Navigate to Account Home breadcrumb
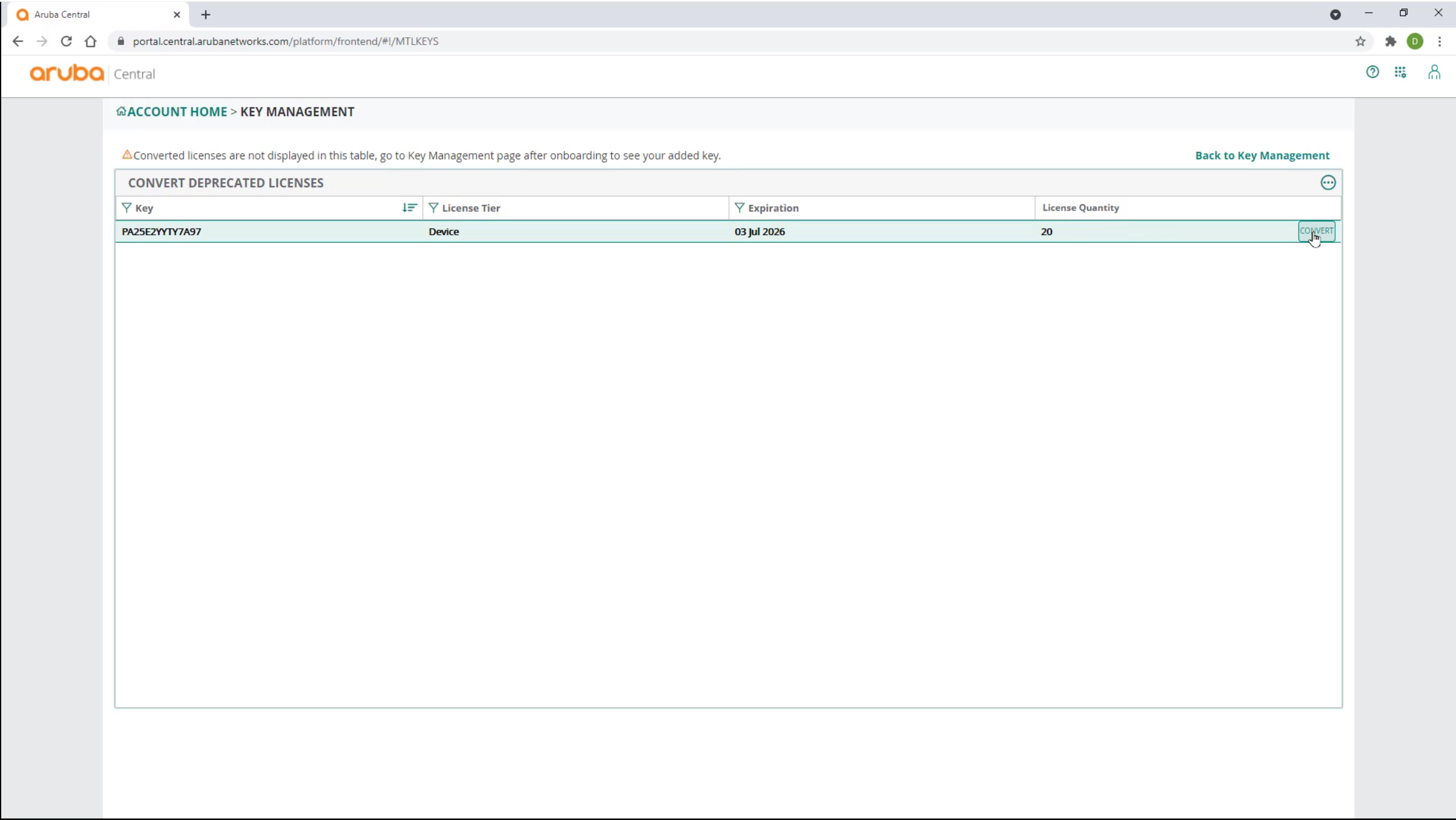Image resolution: width=1456 pixels, height=820 pixels. (x=177, y=112)
